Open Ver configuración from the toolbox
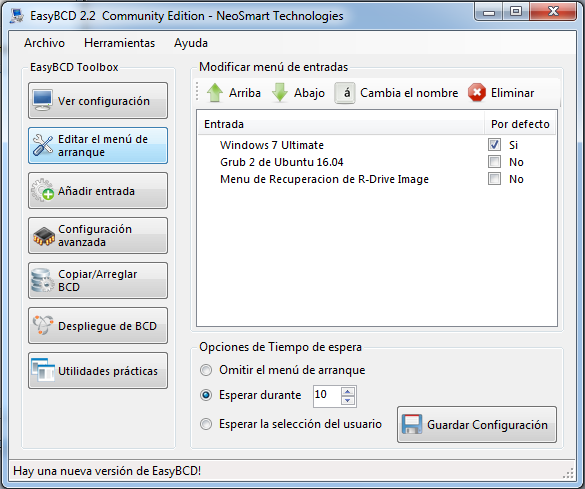This screenshot has height=489, width=585. 98,101
